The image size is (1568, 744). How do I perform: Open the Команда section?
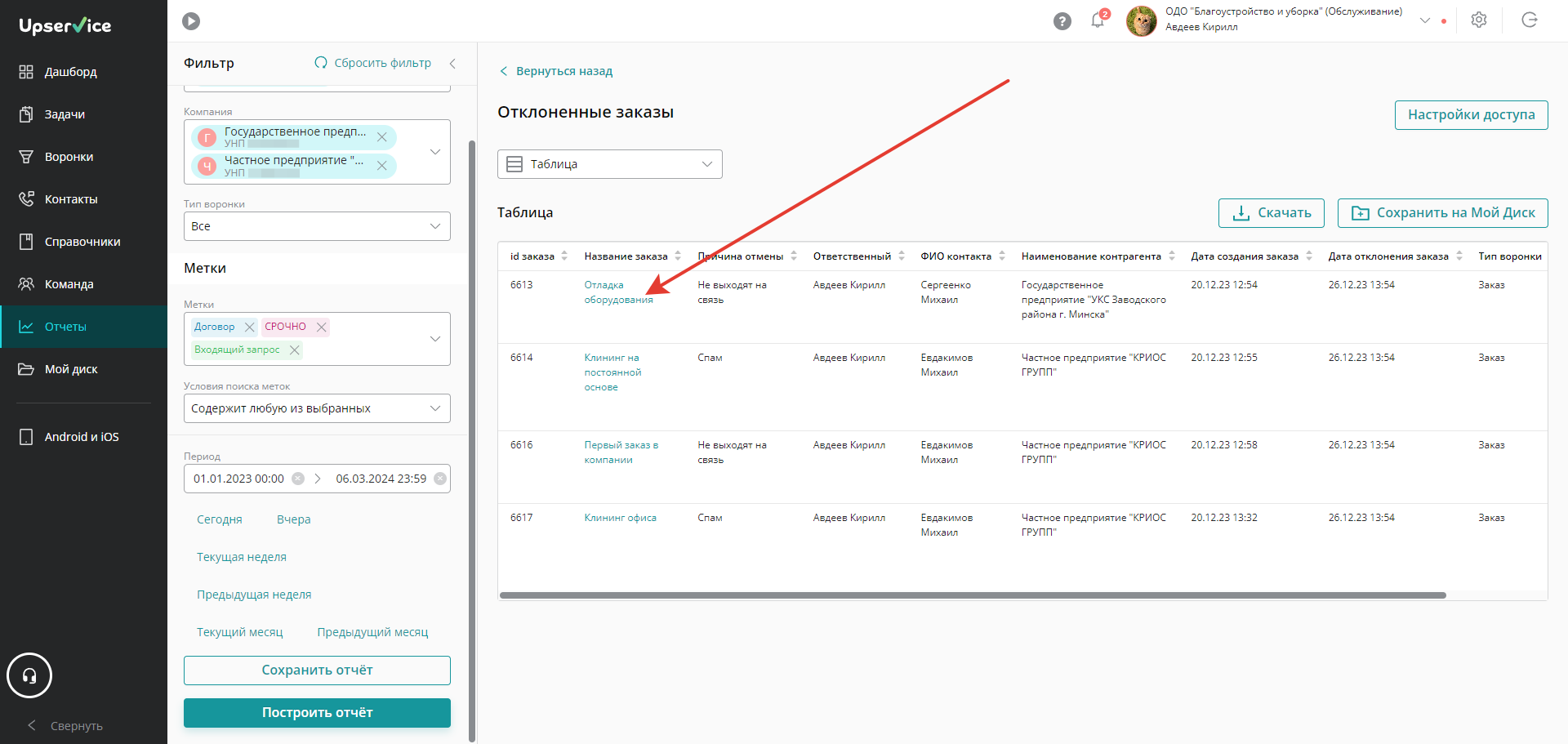(83, 284)
